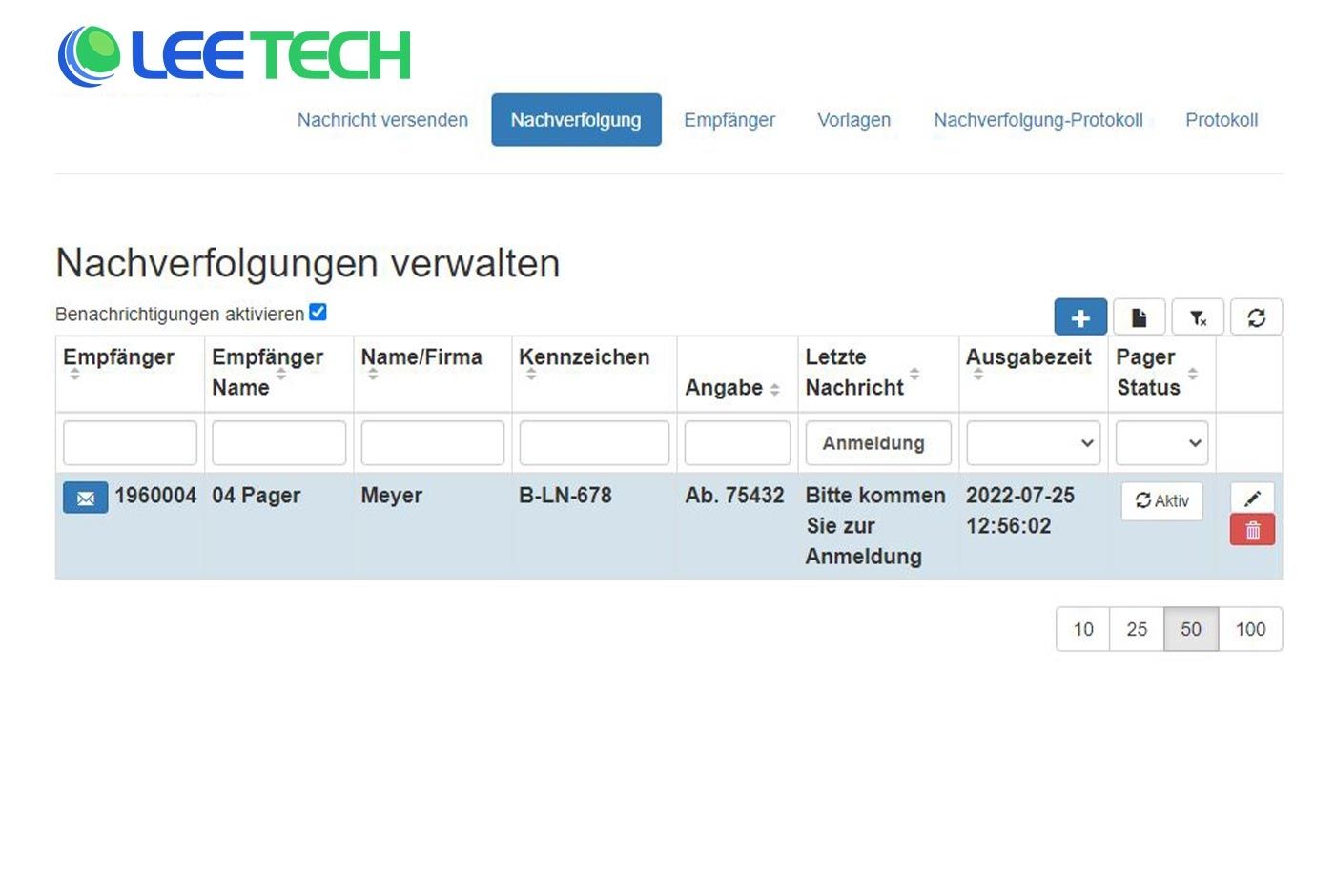Click the LEE TECH logo
This screenshot has height=896, width=1335.
coord(234,52)
